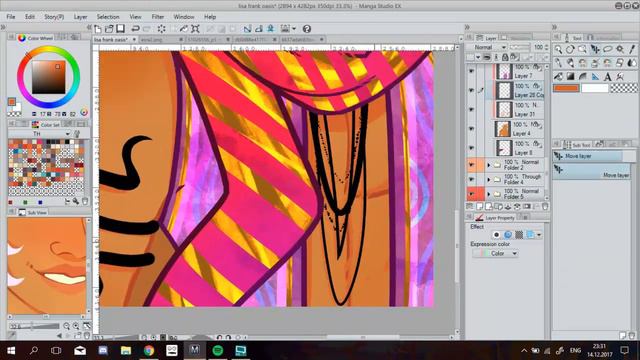Open the layer palette color dropdown arrow
Viewport: 640px width, 360px height.
click(x=478, y=57)
